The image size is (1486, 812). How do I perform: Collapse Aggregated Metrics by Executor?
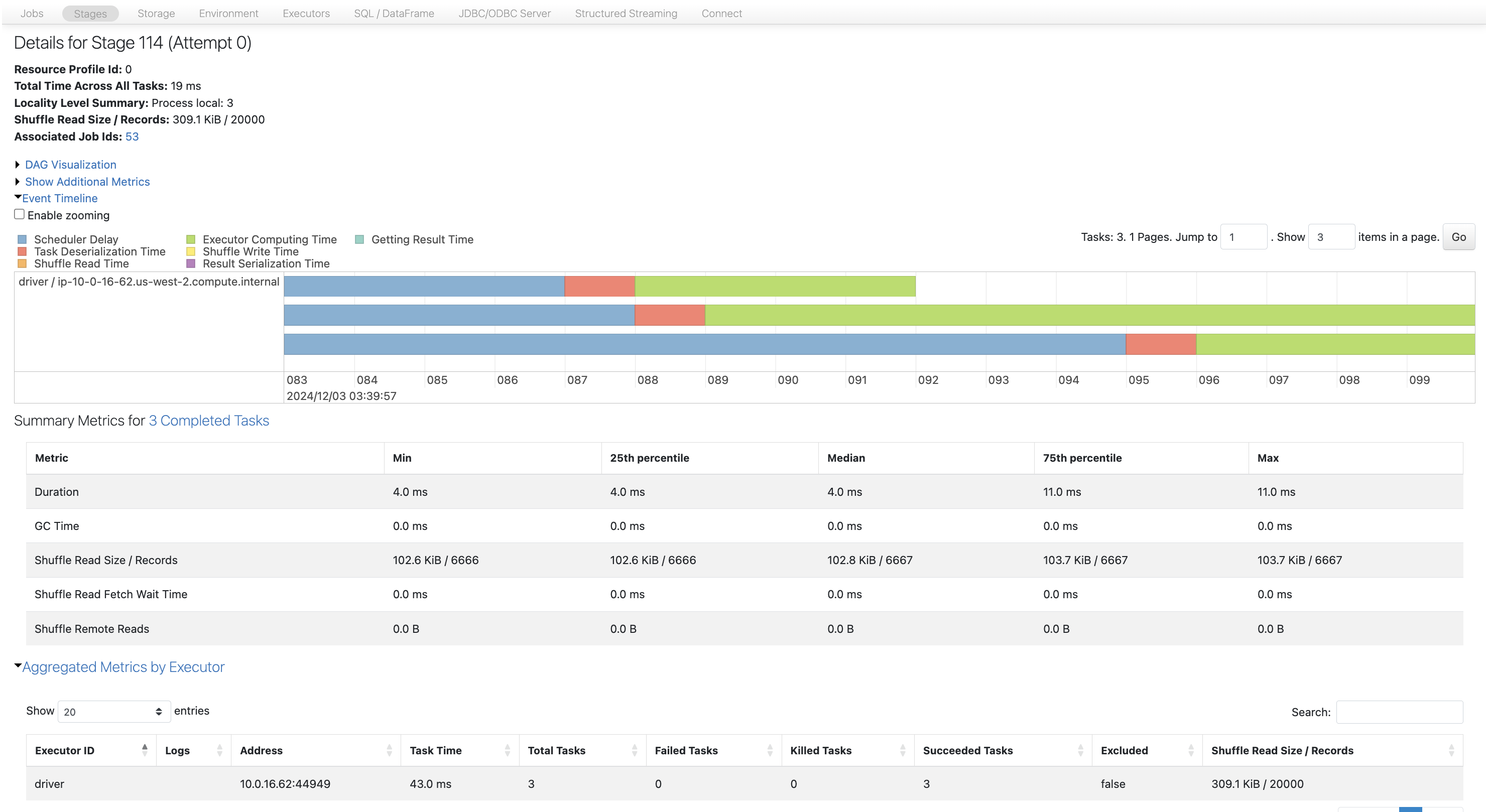point(123,666)
